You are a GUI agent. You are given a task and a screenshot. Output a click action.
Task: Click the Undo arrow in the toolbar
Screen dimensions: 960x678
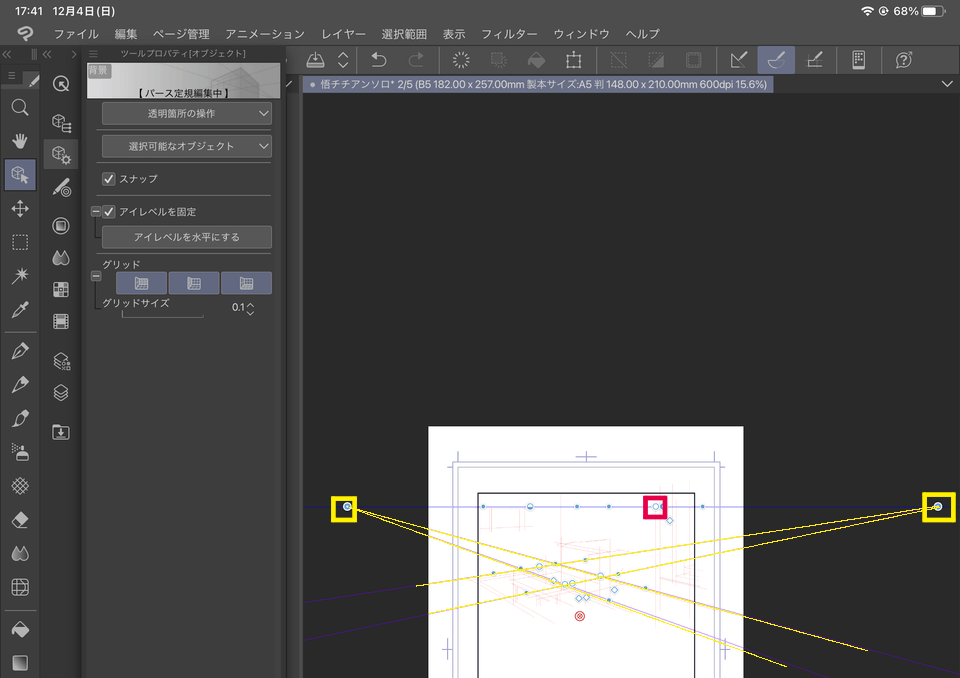(380, 60)
